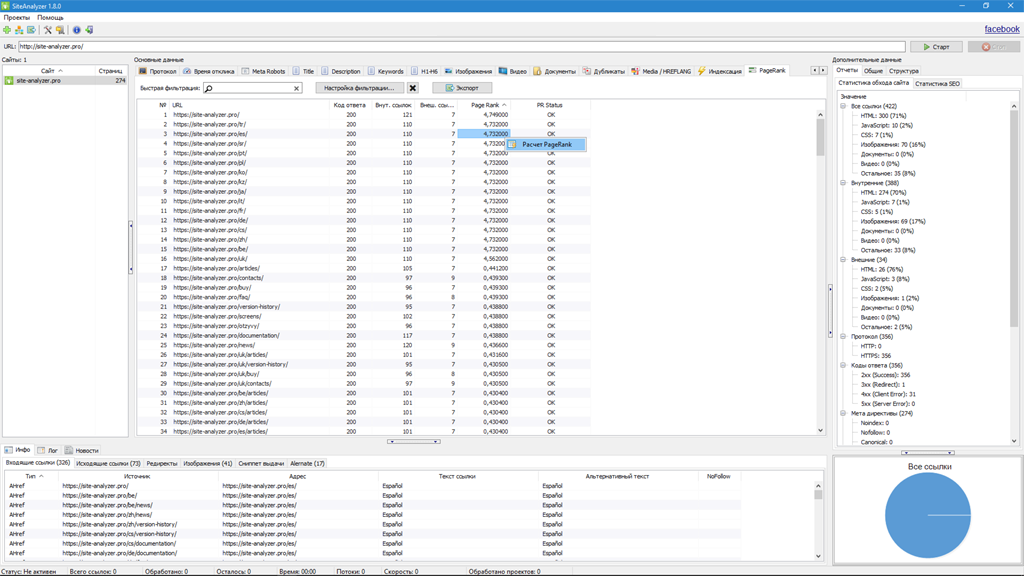Clear the quick filter using its X icon
This screenshot has width=1024, height=576.
coord(296,89)
